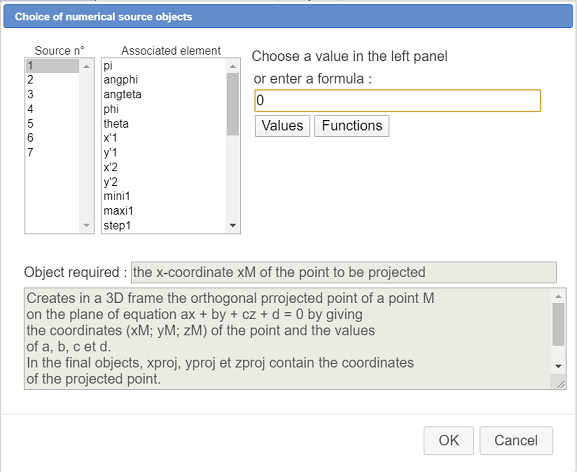Choose theta from Associated element list
Viewport: 577px width, 472px height.
[164, 124]
